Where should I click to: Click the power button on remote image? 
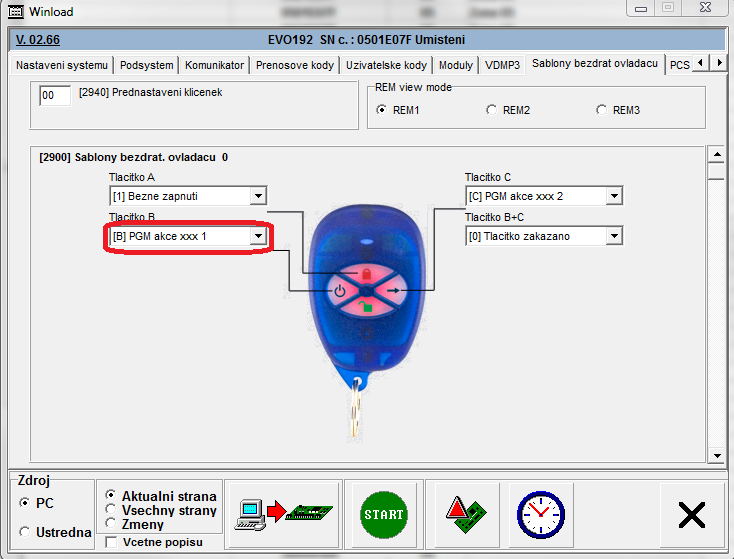tap(340, 291)
